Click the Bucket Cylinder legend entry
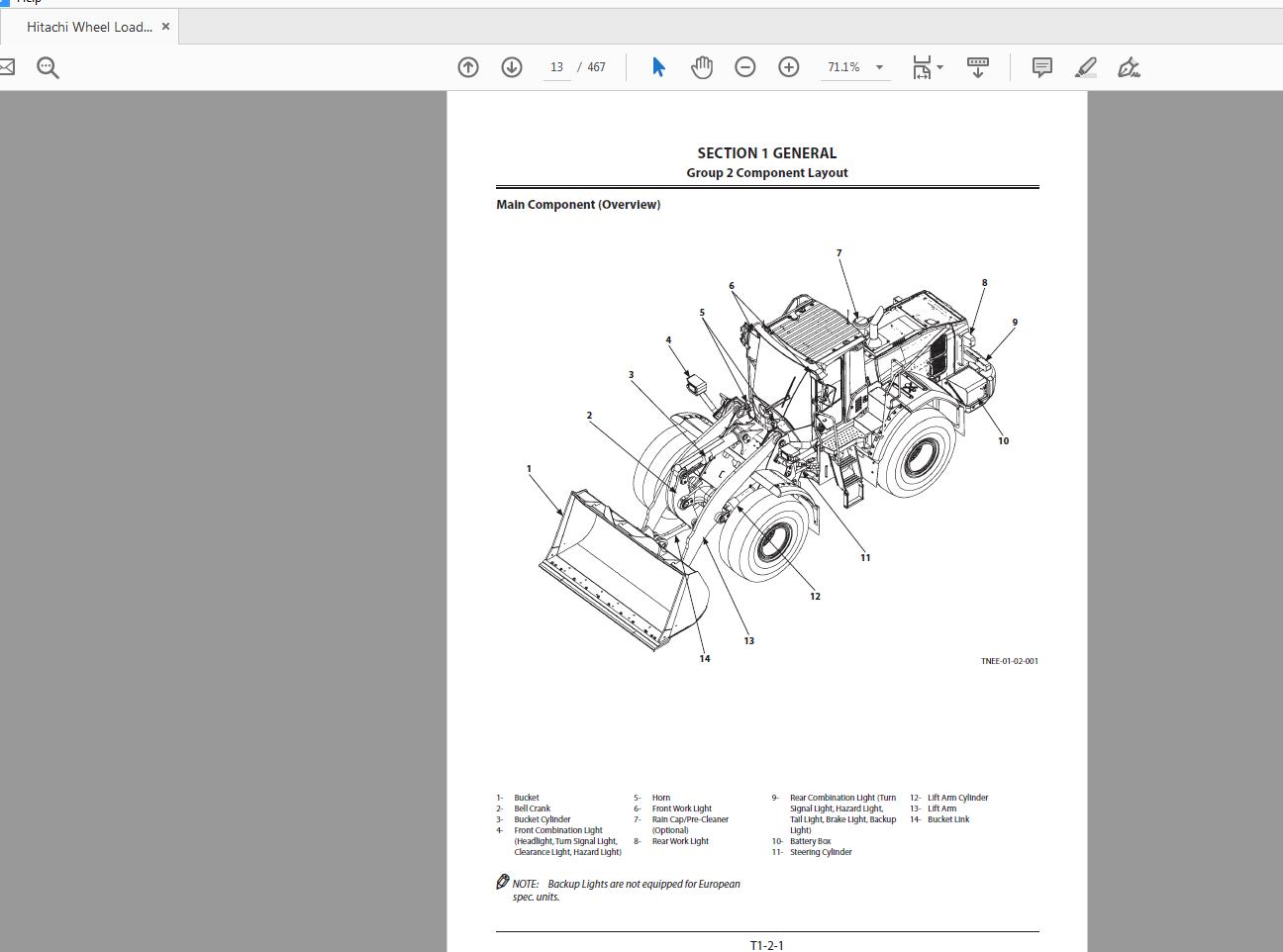Image resolution: width=1283 pixels, height=952 pixels. point(534,819)
